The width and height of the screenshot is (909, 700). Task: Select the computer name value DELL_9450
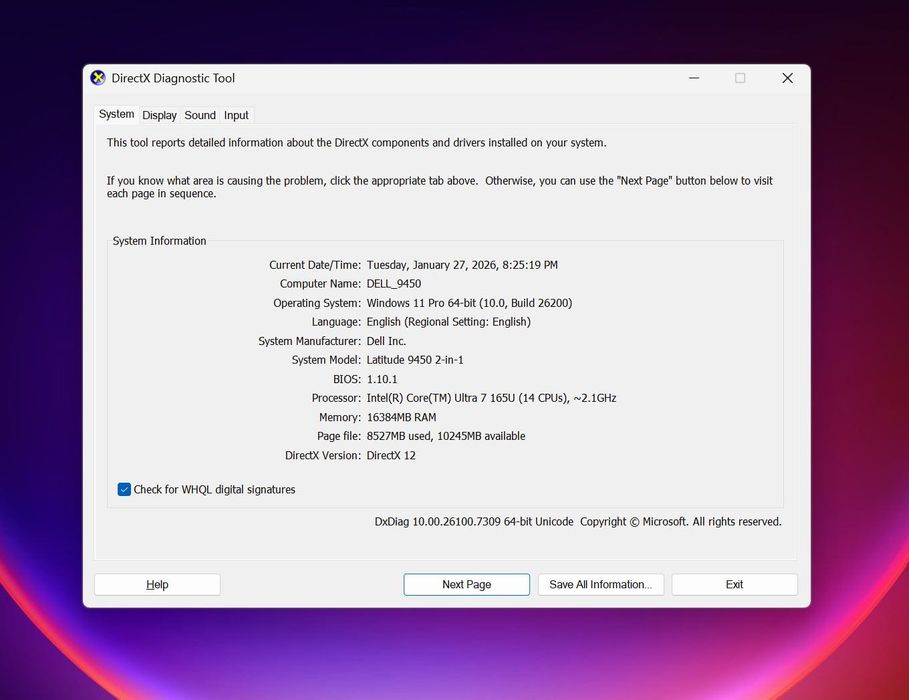(x=394, y=284)
